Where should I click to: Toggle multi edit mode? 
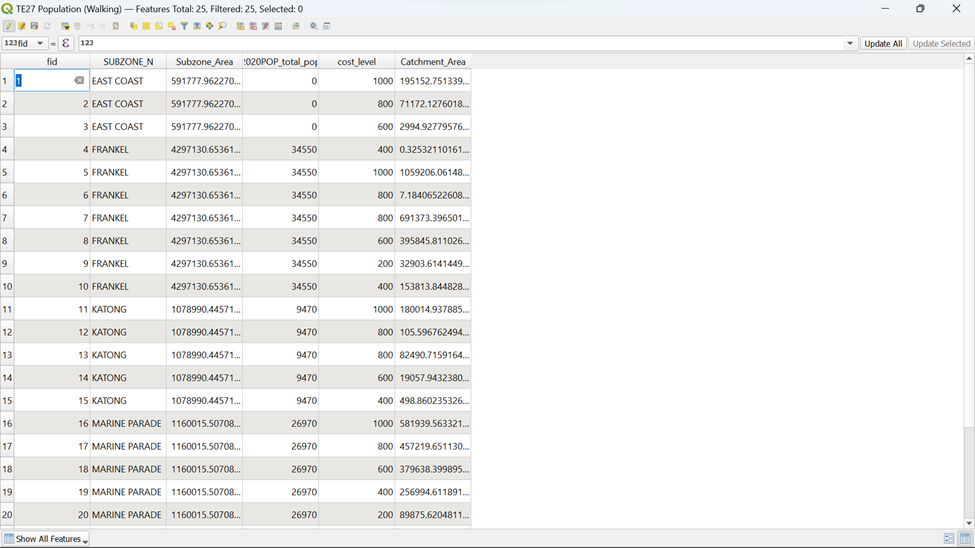(21, 26)
